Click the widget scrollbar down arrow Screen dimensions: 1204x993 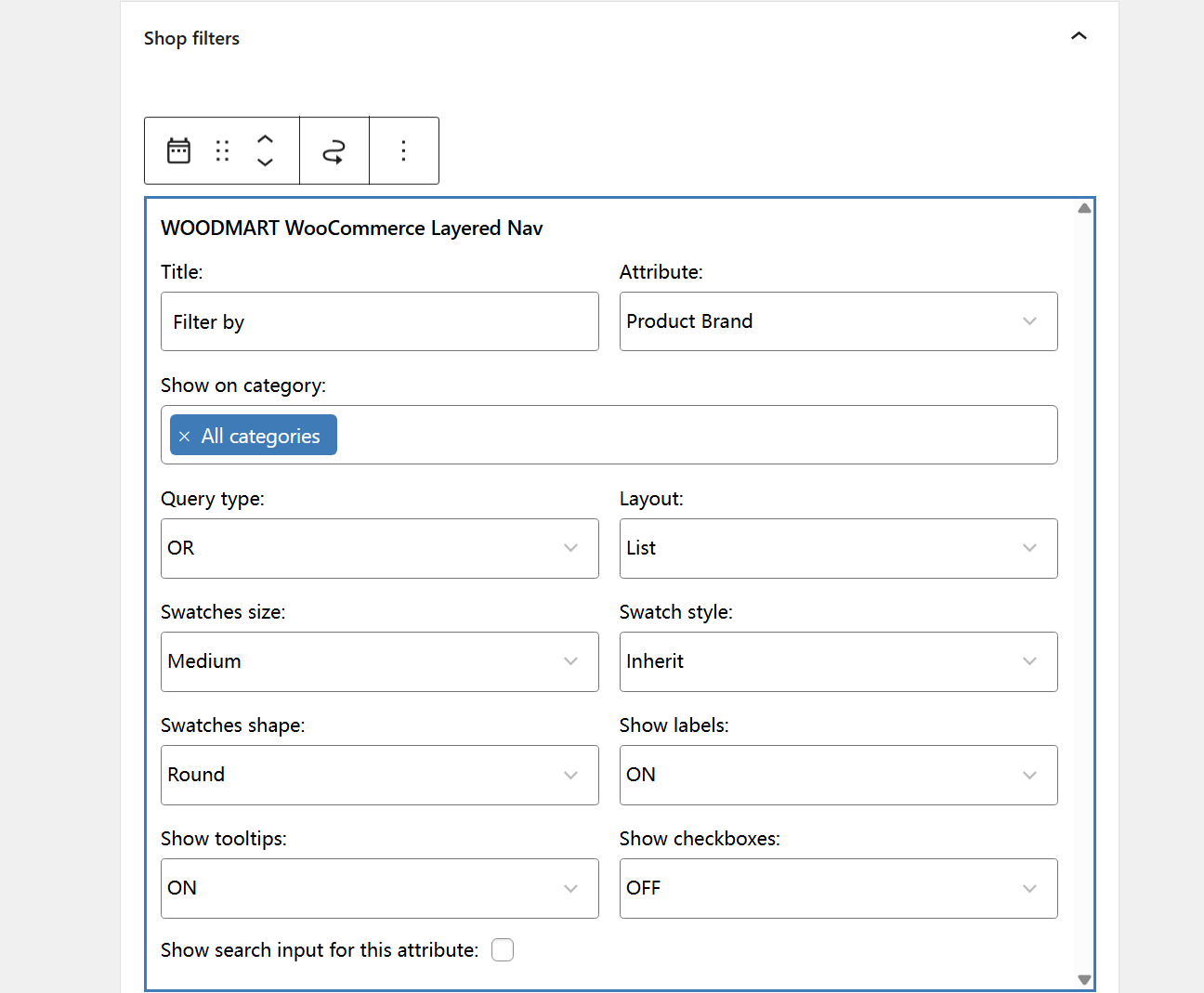pos(1084,979)
